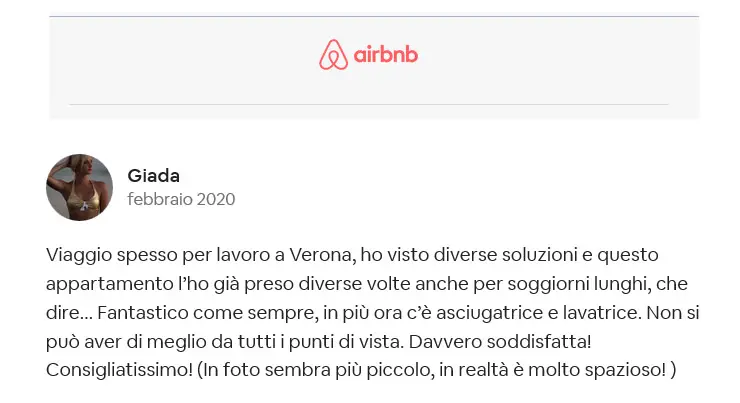Image resolution: width=740 pixels, height=403 pixels.
Task: Select the word "asciugatrice"
Action: pos(489,313)
